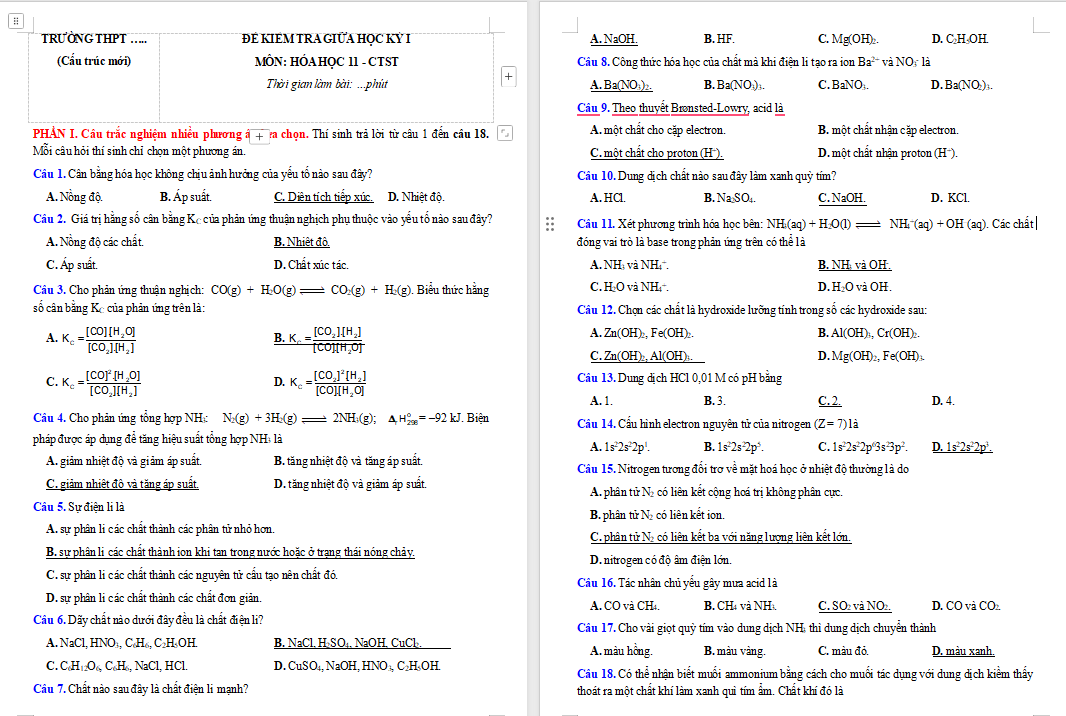This screenshot has width=1066, height=716.
Task: Click the red 'PHẦN I.' heading text
Action: 55,134
